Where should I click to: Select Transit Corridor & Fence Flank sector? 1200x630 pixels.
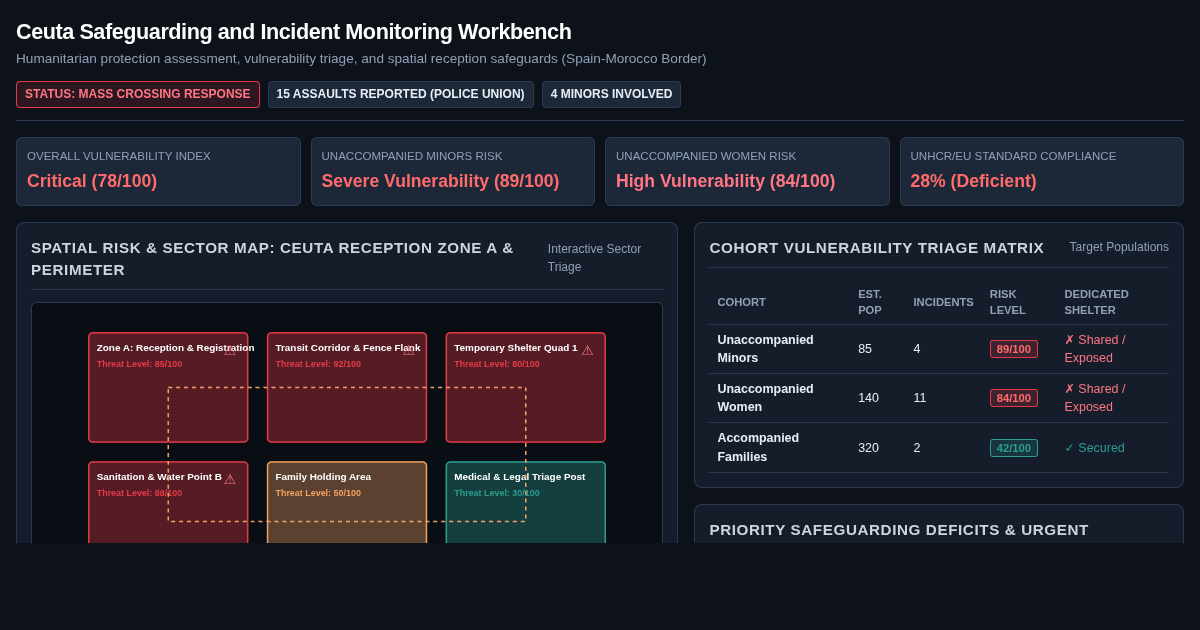(347, 387)
